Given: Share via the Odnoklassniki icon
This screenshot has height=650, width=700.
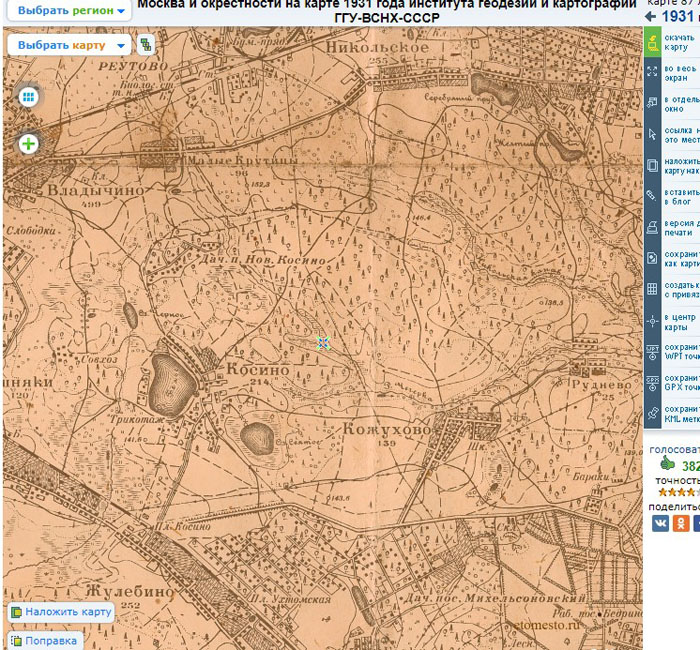Looking at the screenshot, I should pos(681,523).
